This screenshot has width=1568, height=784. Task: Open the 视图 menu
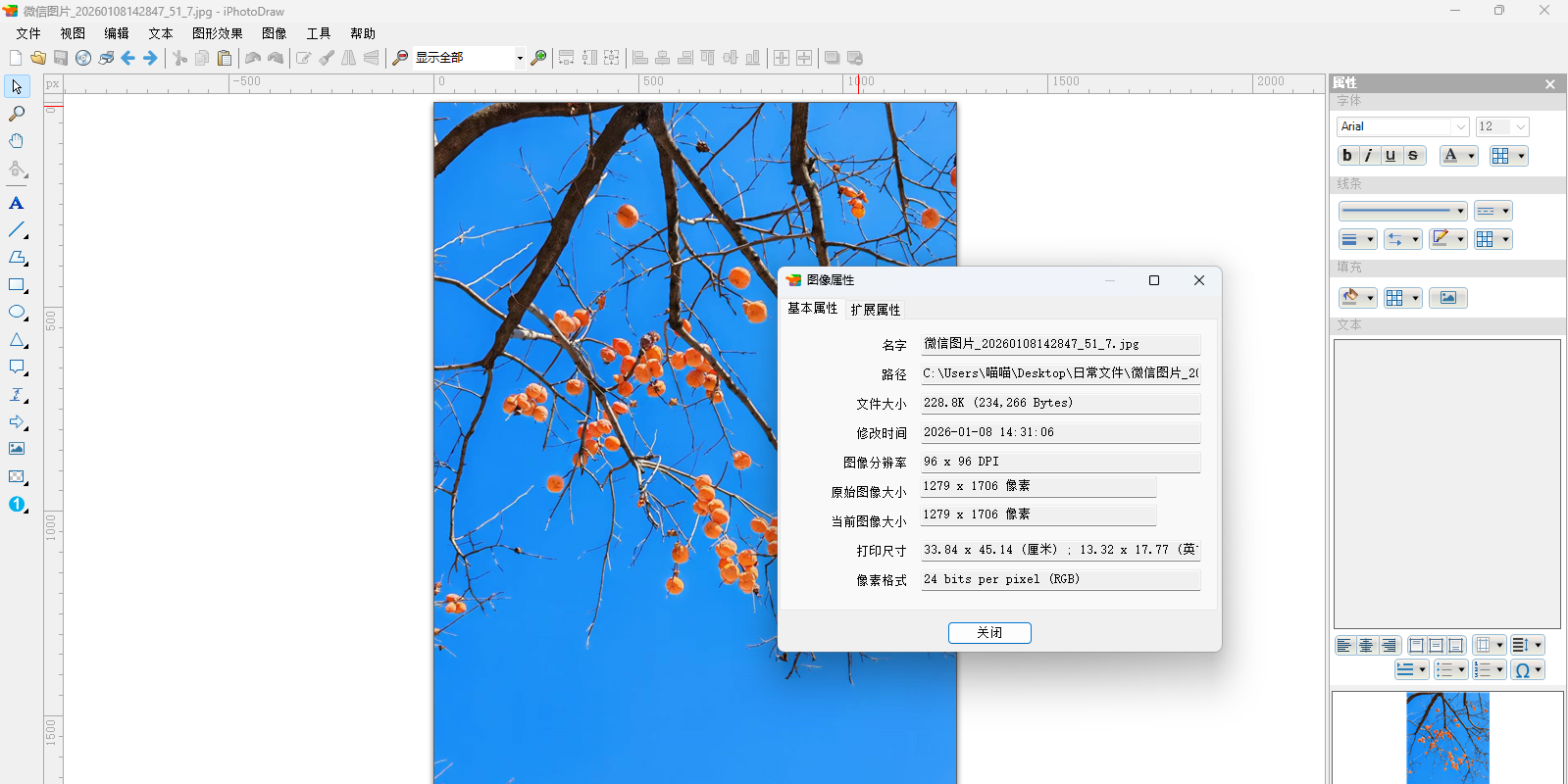73,33
